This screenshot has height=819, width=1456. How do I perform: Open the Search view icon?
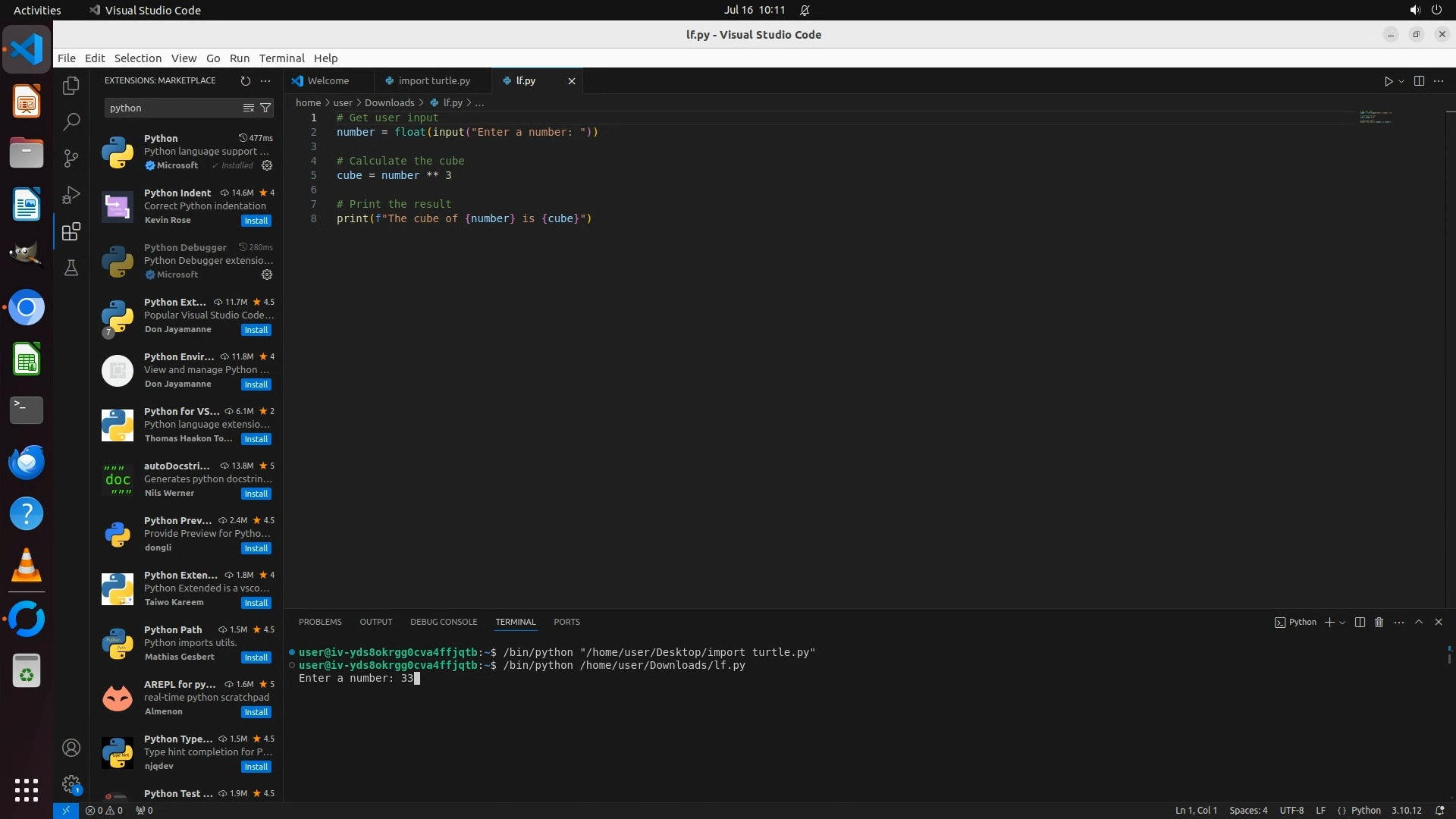click(71, 122)
